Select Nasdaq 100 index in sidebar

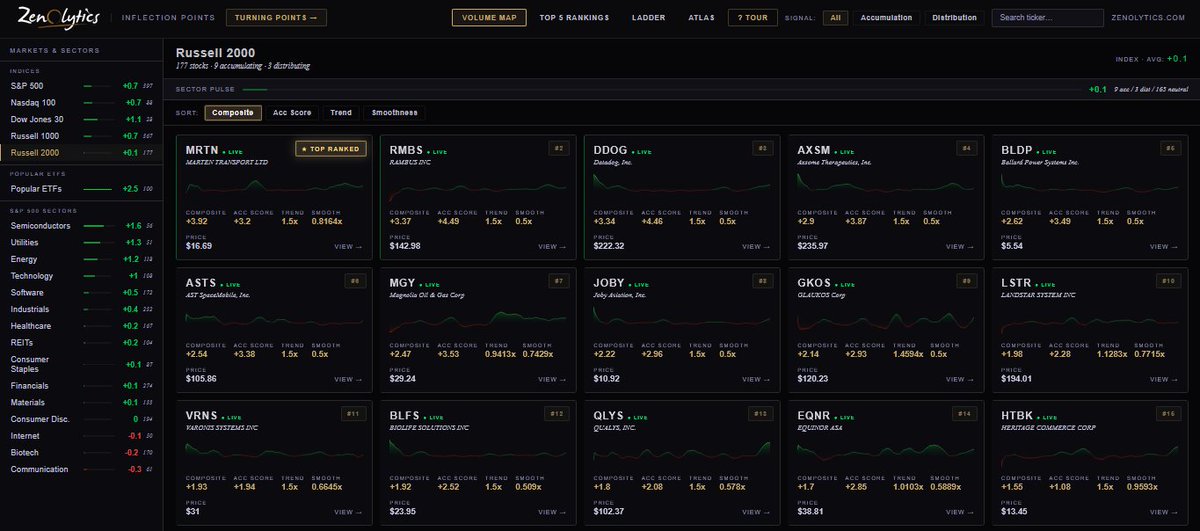pos(80,103)
